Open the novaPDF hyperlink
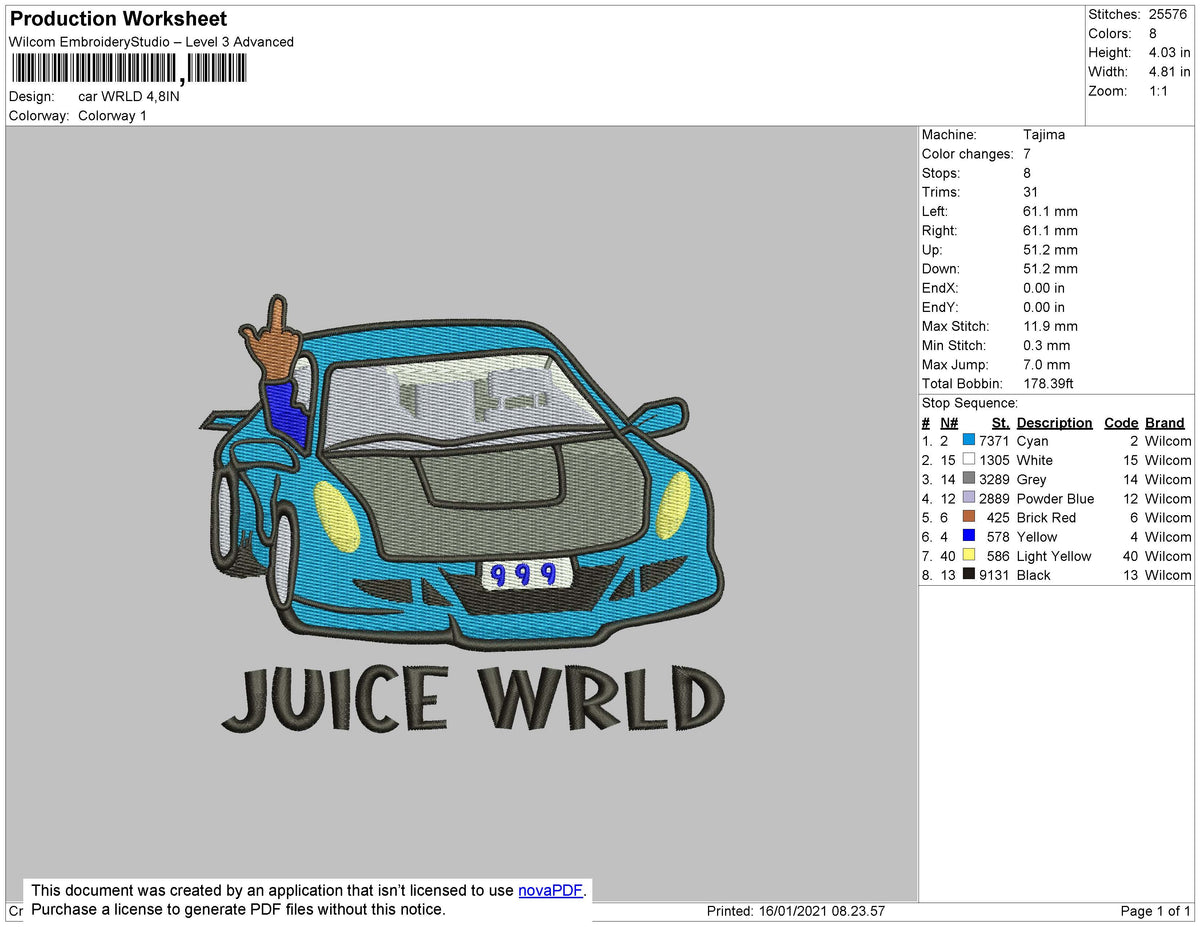The width and height of the screenshot is (1200, 927). 549,890
